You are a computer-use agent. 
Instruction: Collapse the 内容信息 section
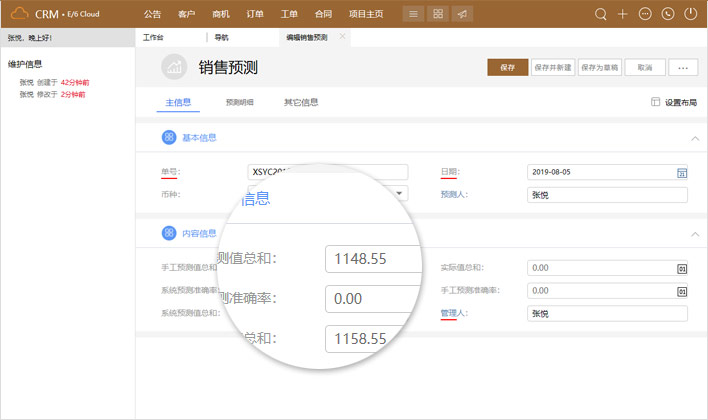coord(694,234)
